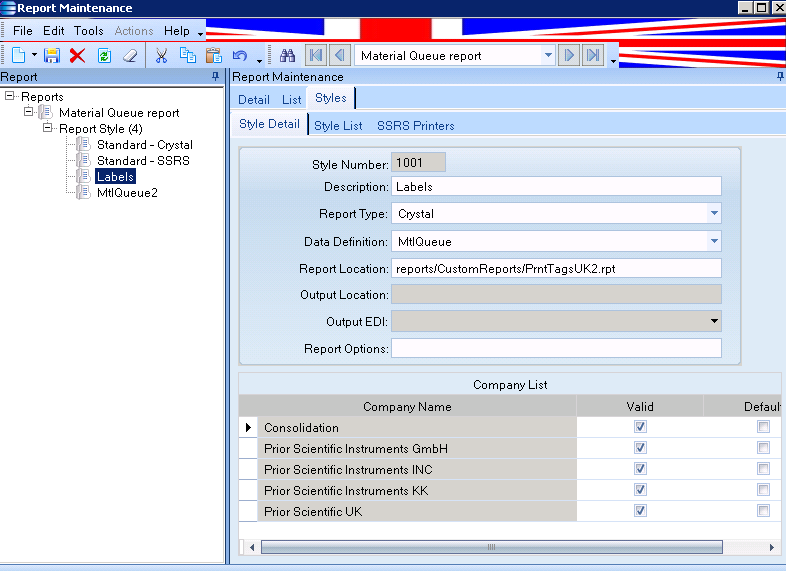This screenshot has height=571, width=786.
Task: Click the Report Location field
Action: pyautogui.click(x=556, y=268)
